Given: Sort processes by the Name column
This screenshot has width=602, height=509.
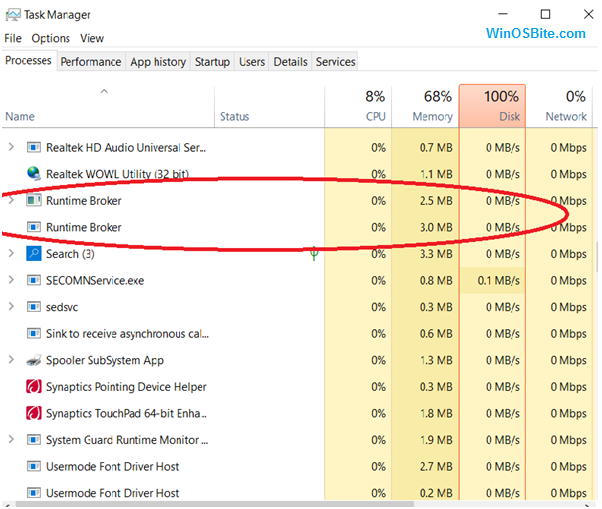Looking at the screenshot, I should pyautogui.click(x=108, y=107).
